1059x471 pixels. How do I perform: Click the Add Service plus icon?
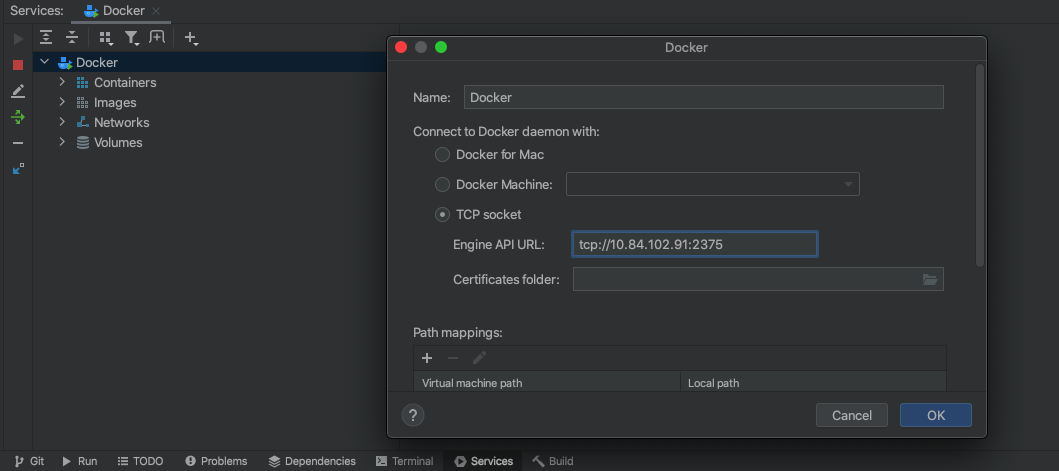[191, 38]
